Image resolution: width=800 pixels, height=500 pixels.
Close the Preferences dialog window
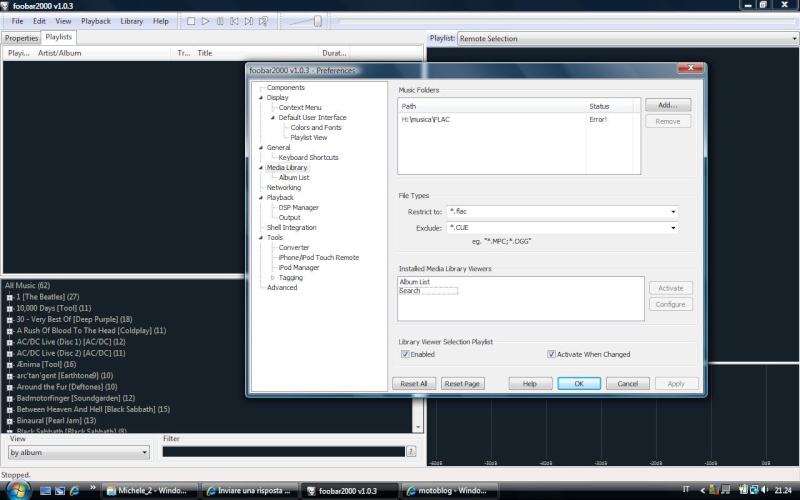pyautogui.click(x=690, y=68)
